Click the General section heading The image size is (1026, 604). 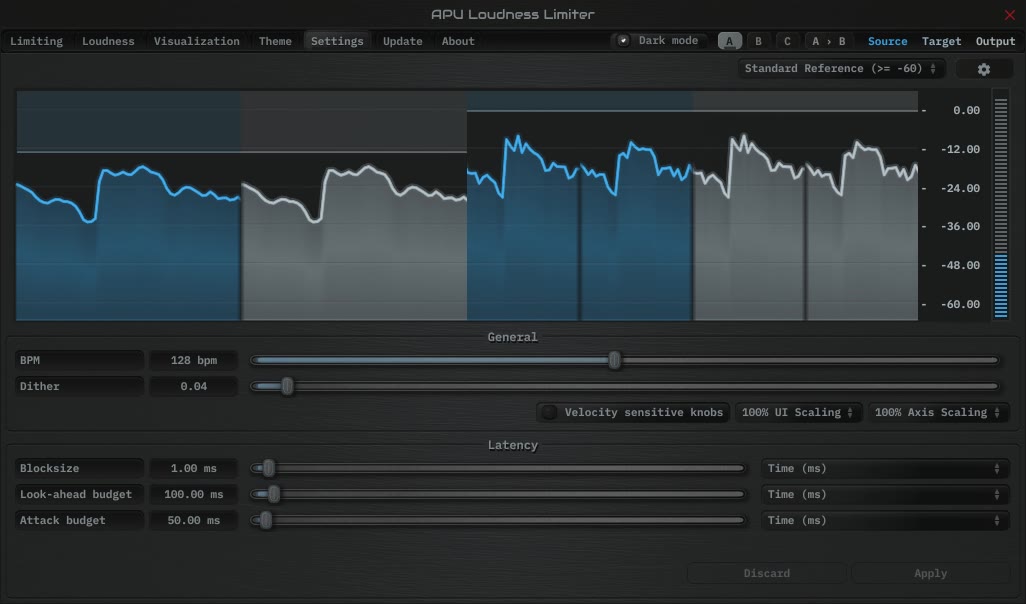(x=512, y=337)
